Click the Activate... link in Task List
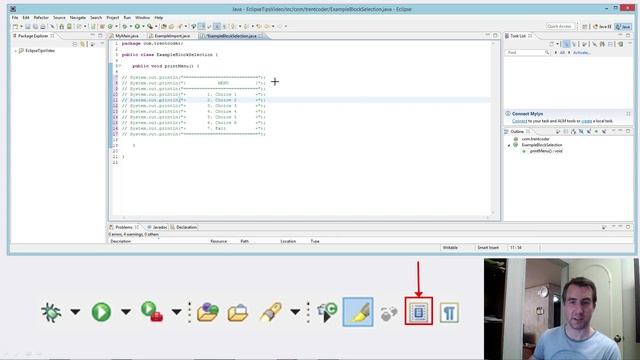This screenshot has width=640, height=360. point(582,53)
